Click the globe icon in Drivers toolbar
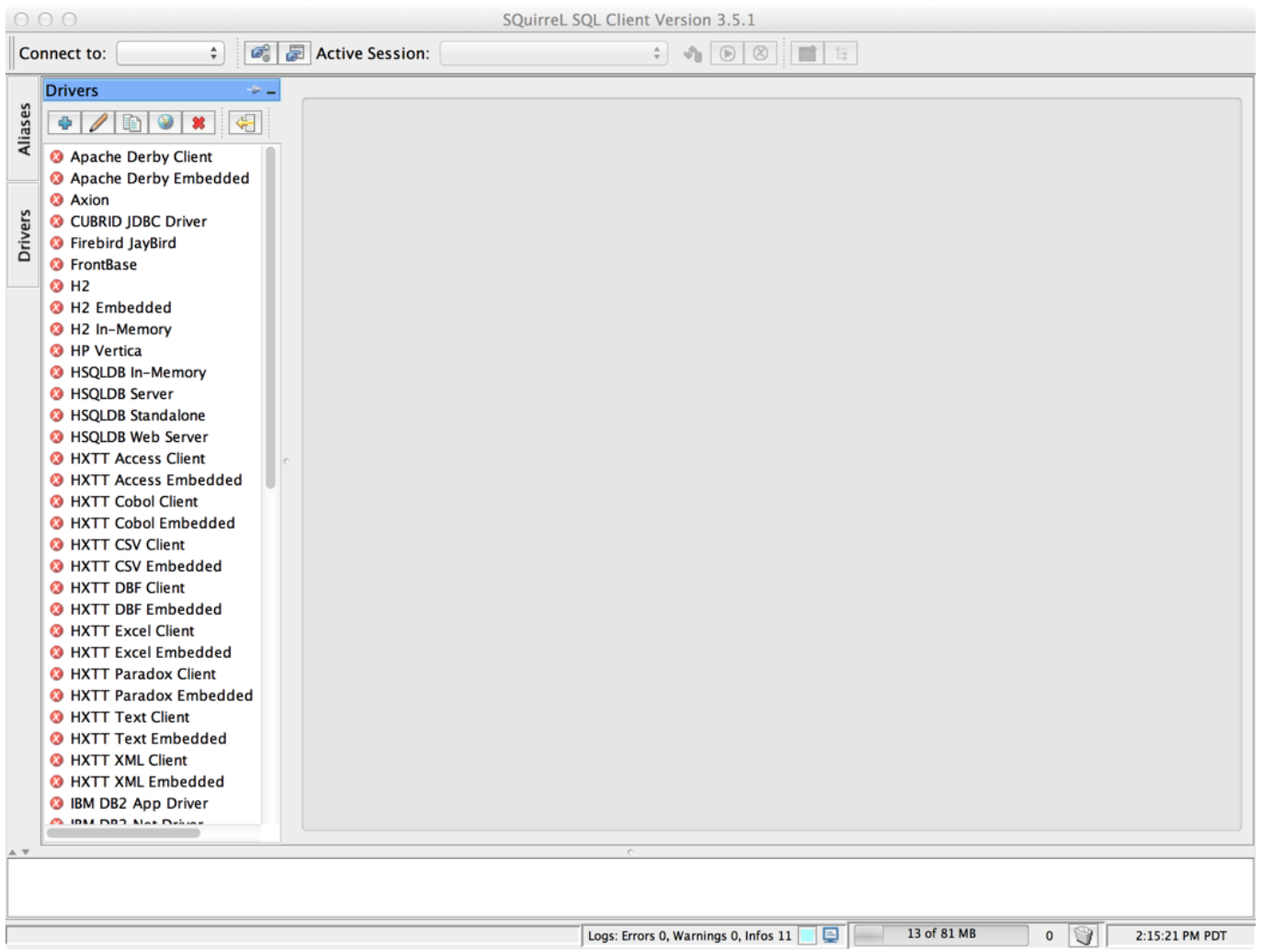The image size is (1263, 952). coord(165,123)
